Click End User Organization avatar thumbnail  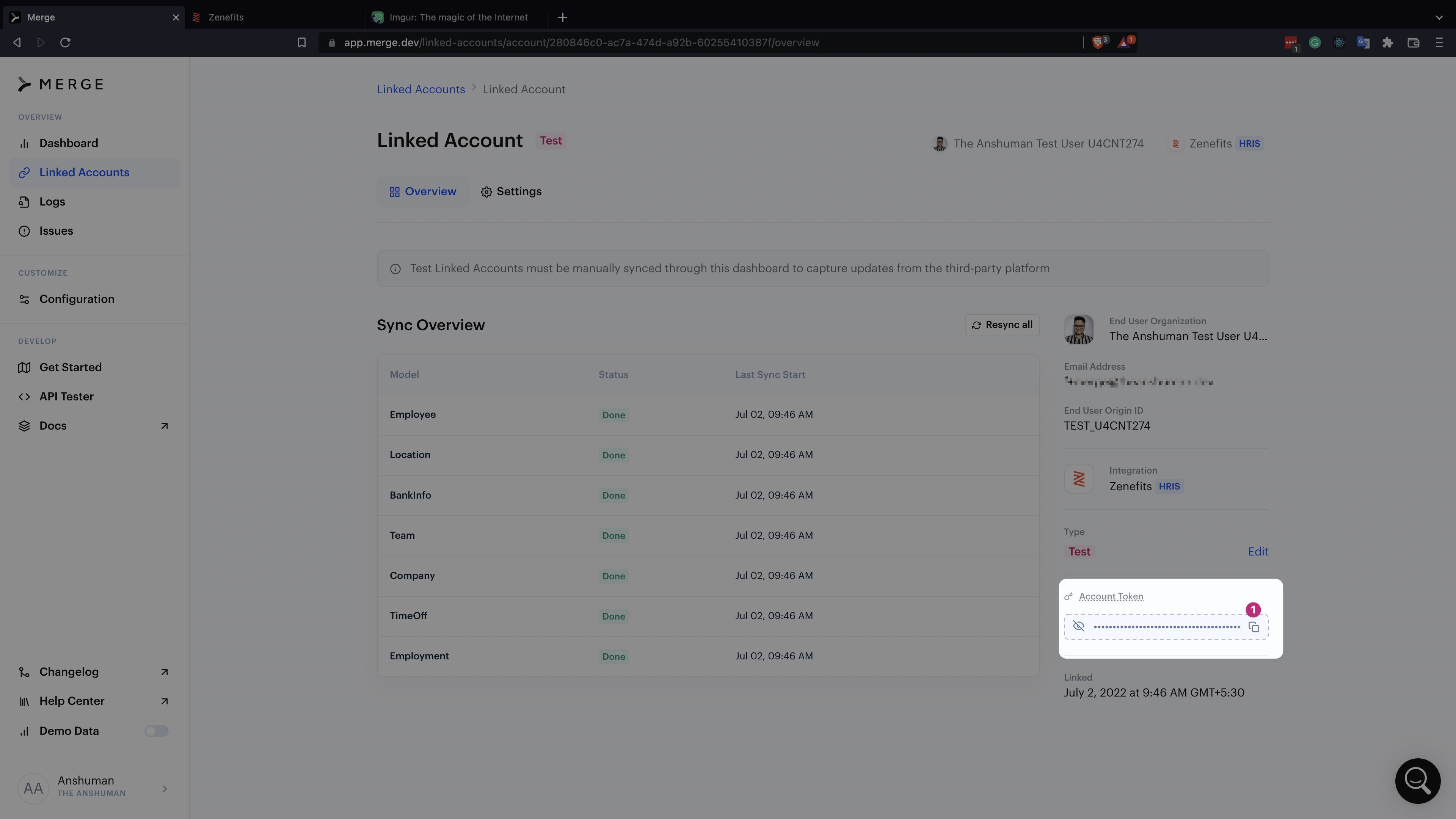click(1078, 329)
